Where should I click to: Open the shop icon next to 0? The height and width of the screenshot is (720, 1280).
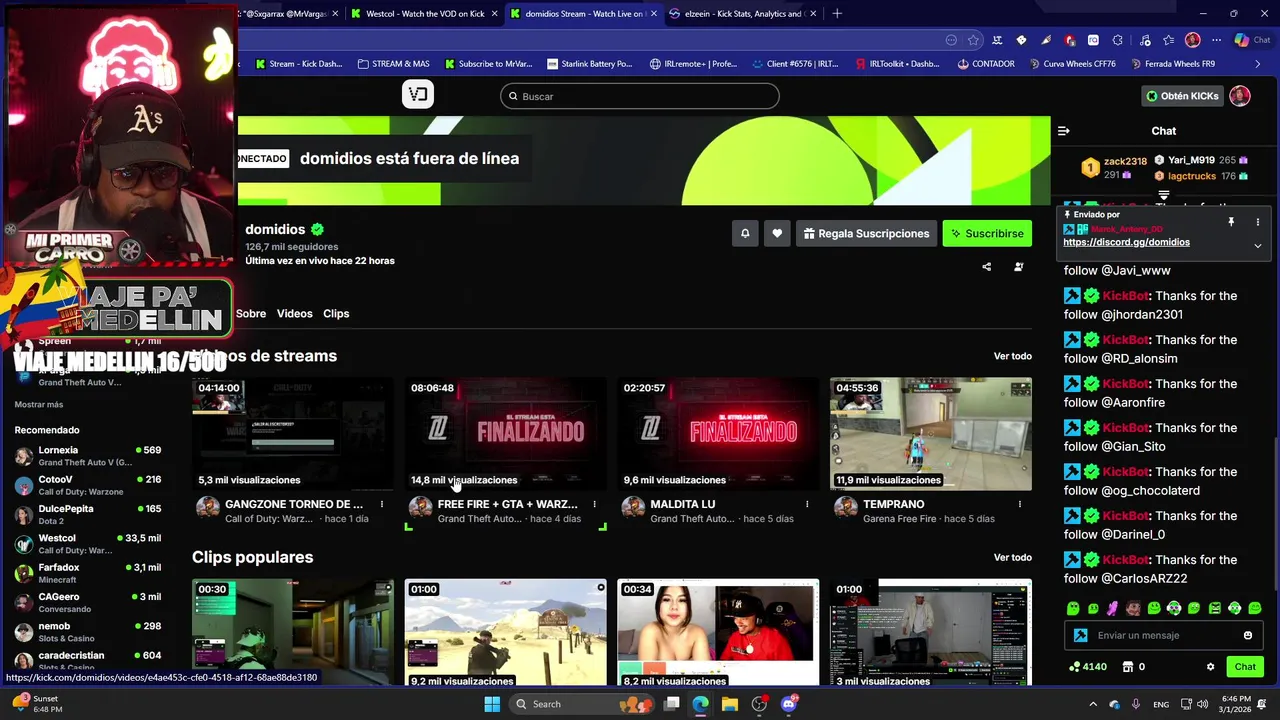tap(1127, 667)
